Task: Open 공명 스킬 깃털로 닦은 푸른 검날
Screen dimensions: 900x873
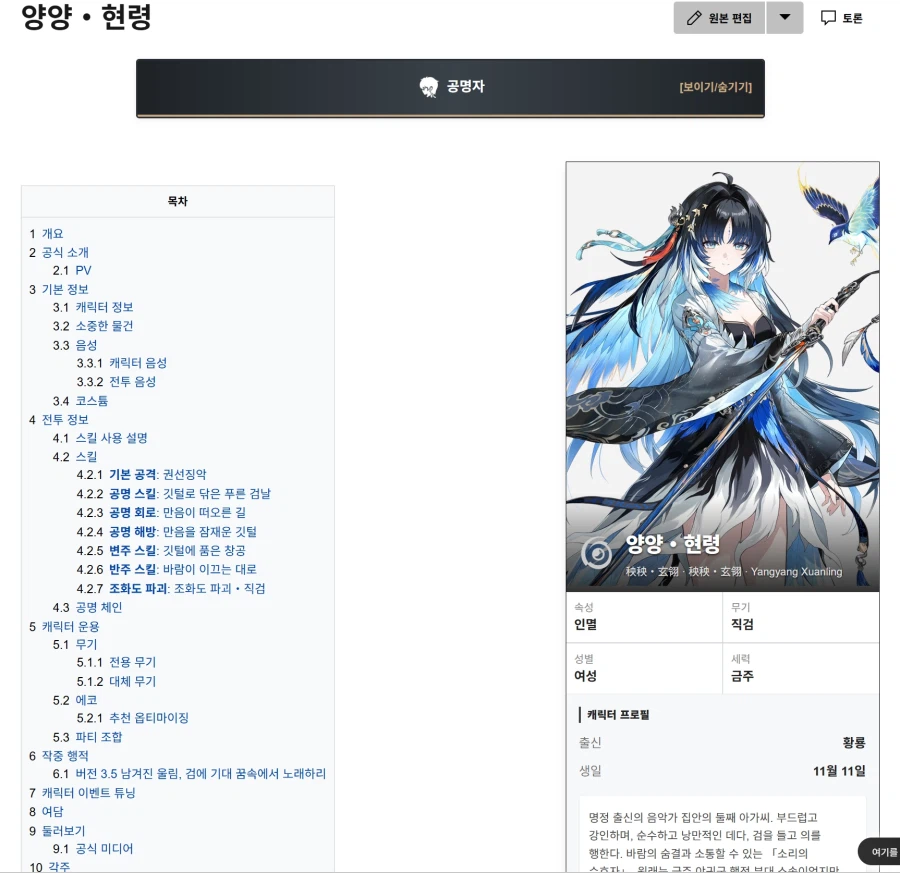Action: coord(189,494)
